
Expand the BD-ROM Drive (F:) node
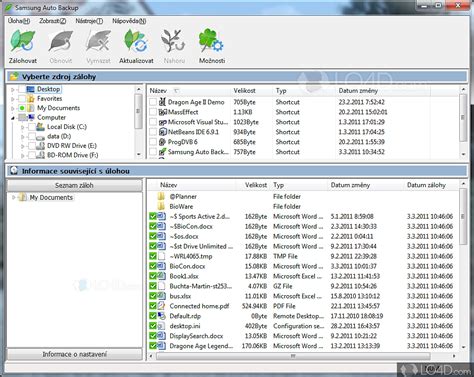(23, 155)
